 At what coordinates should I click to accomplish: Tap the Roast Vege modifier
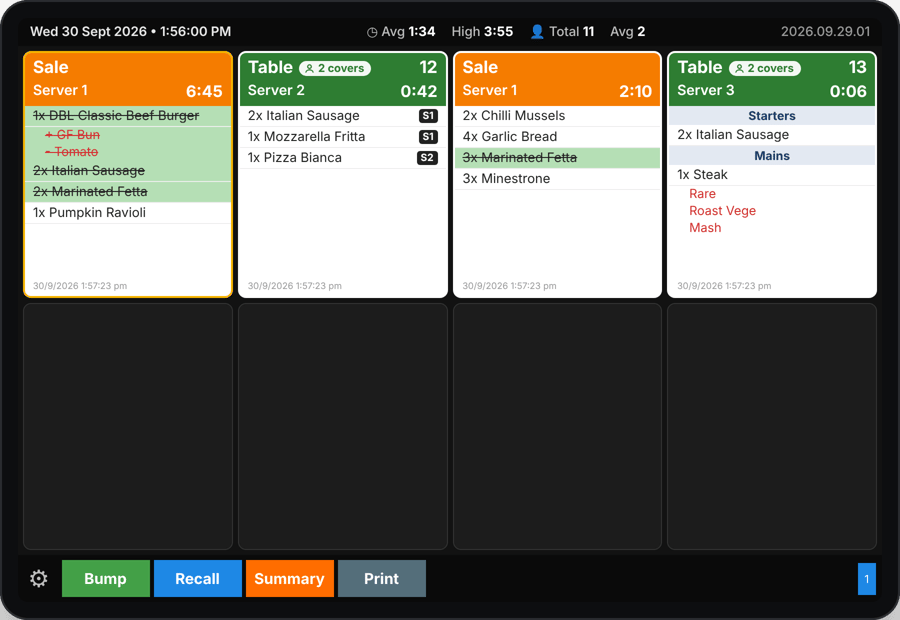coord(723,211)
